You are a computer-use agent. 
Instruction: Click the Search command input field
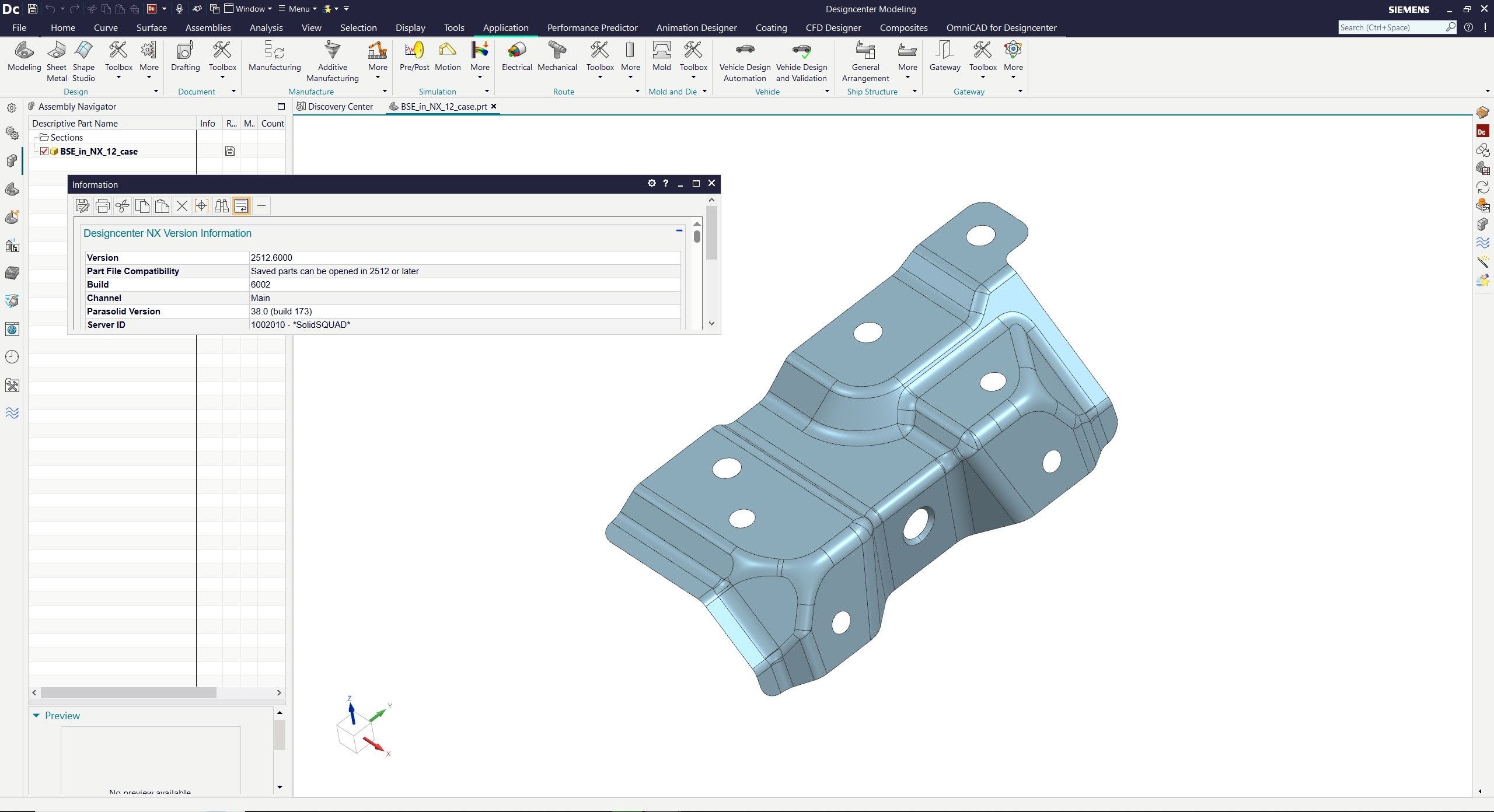click(1392, 27)
